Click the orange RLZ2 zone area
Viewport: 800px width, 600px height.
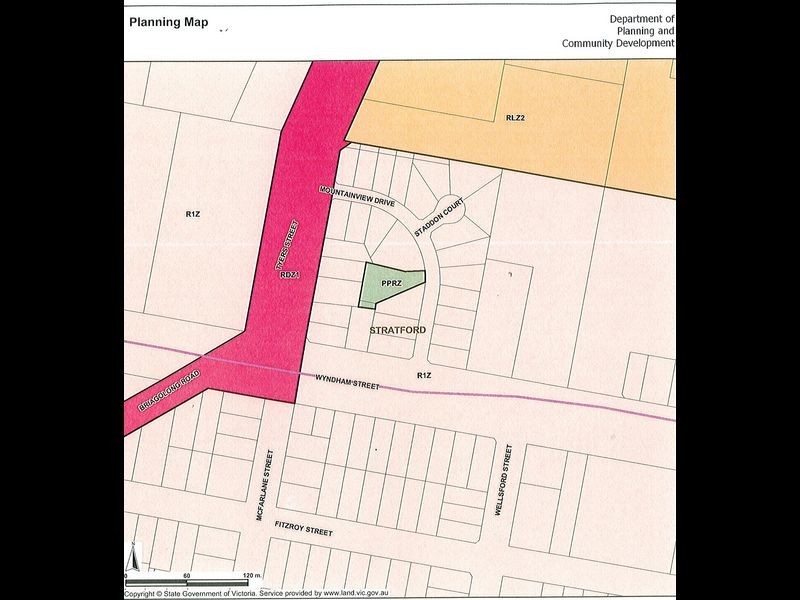coord(515,120)
